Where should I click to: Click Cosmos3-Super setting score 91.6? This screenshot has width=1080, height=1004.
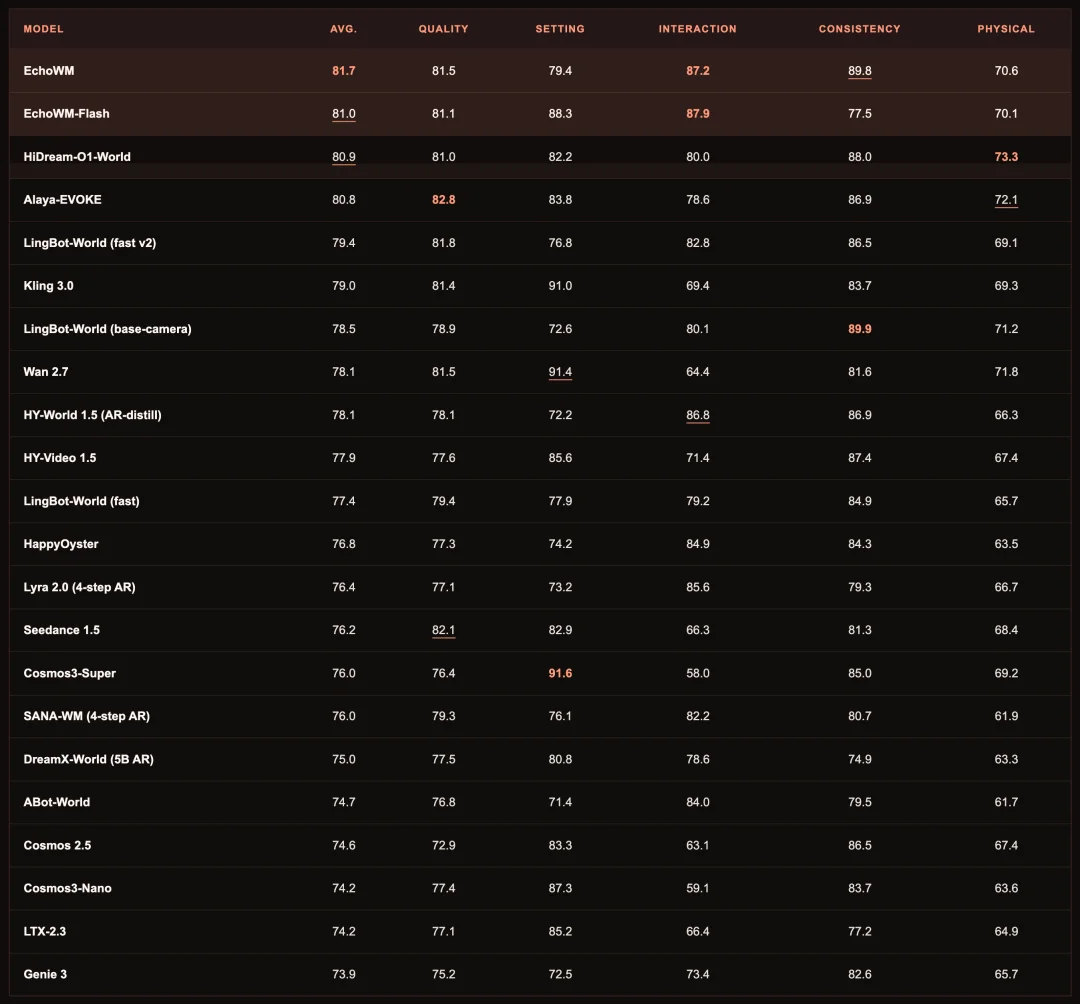tap(560, 673)
